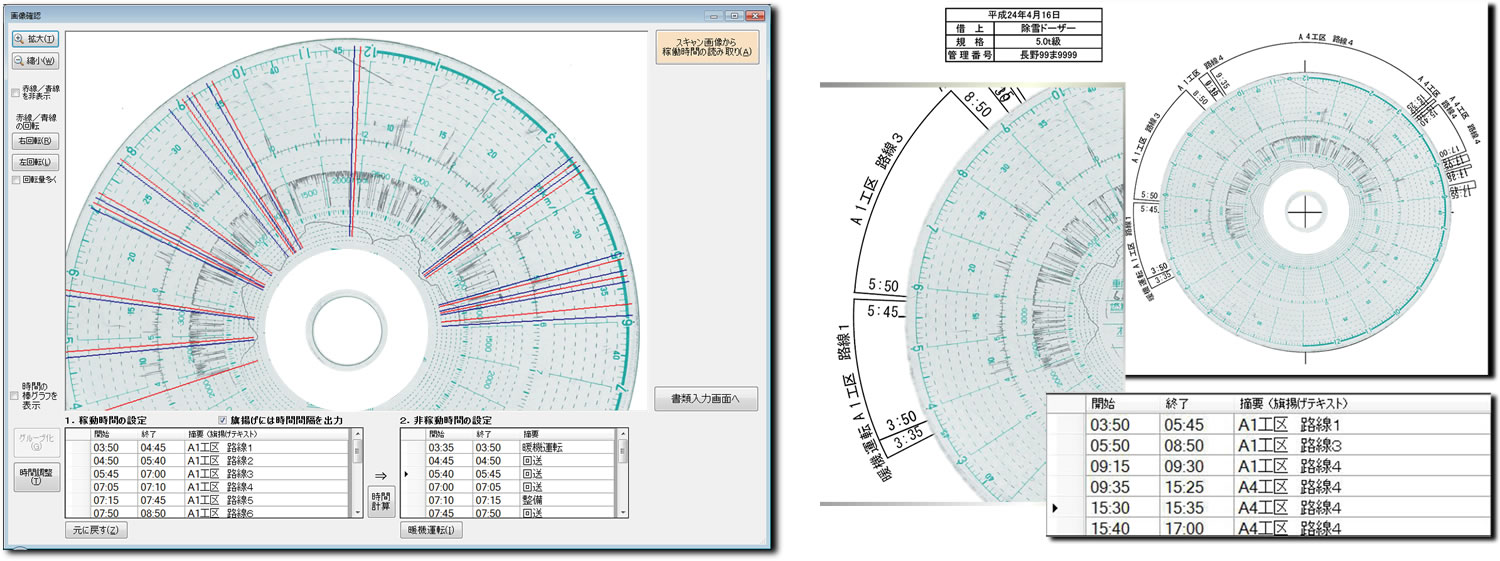Open 時間調整(T) time adjustment
The image size is (1500, 561).
[x=35, y=477]
